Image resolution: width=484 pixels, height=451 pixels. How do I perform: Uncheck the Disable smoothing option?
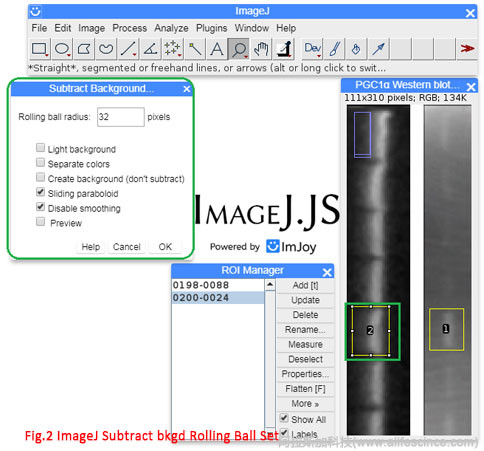point(40,207)
